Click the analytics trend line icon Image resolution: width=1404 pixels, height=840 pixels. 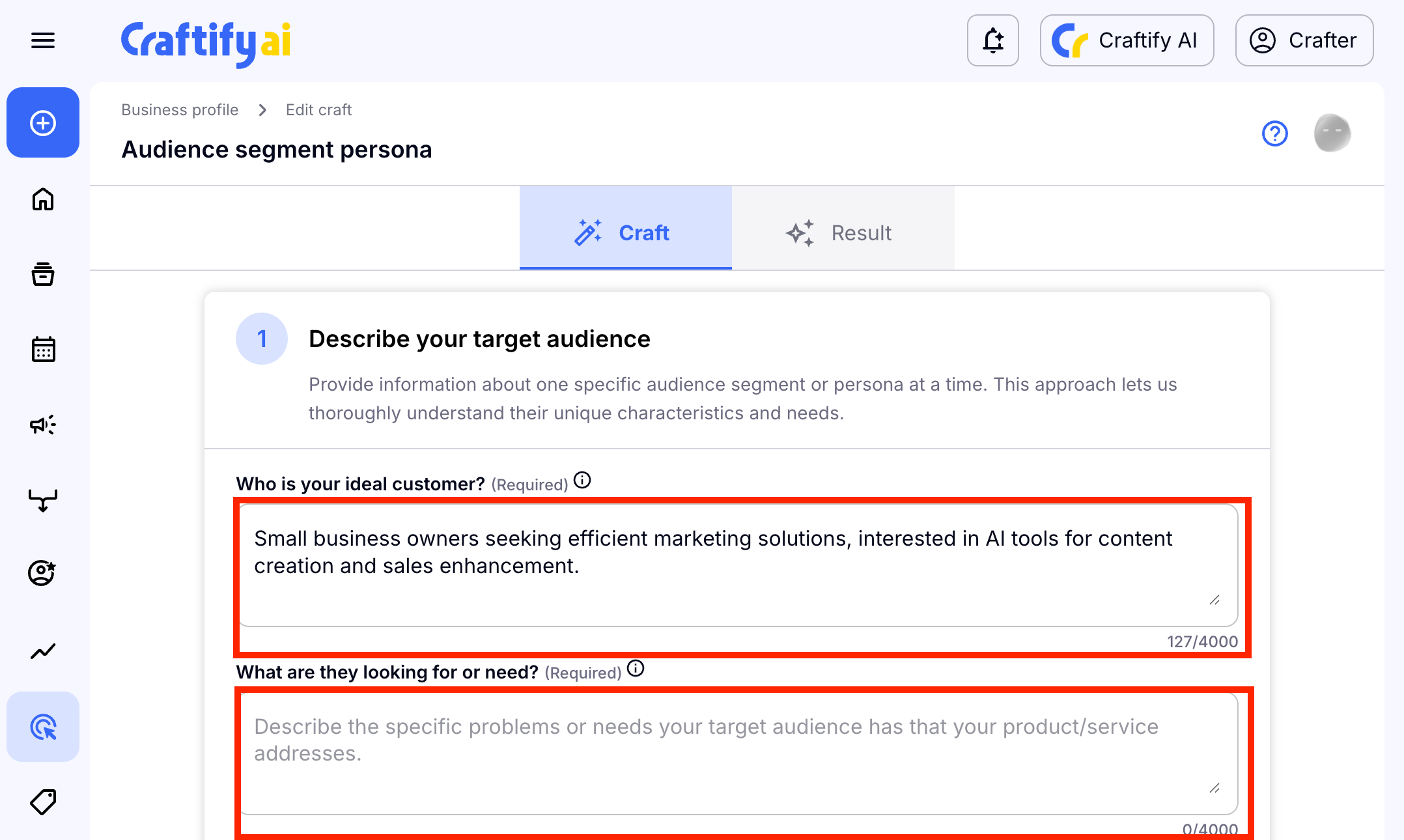click(x=43, y=651)
